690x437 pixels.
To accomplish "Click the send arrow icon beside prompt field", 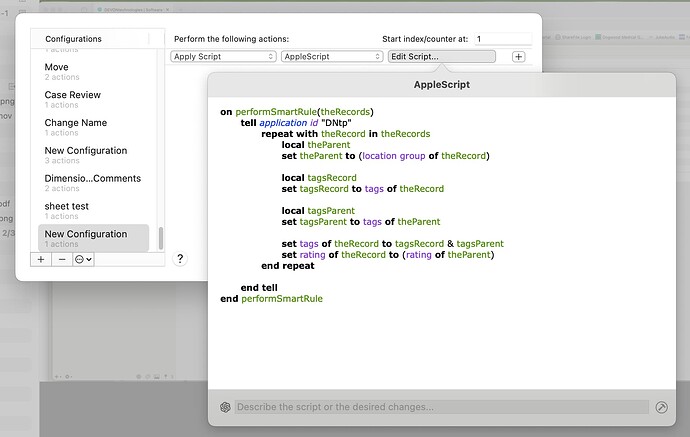I will point(661,407).
